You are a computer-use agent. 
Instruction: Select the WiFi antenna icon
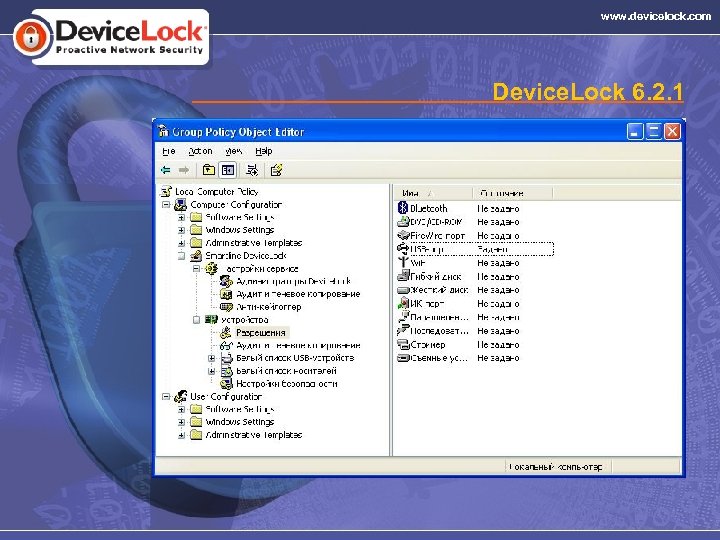403,262
